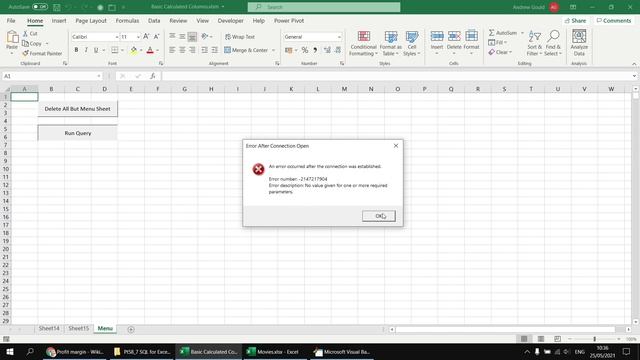The height and width of the screenshot is (360, 640).
Task: Open the General number format dropdown
Action: coord(339,37)
